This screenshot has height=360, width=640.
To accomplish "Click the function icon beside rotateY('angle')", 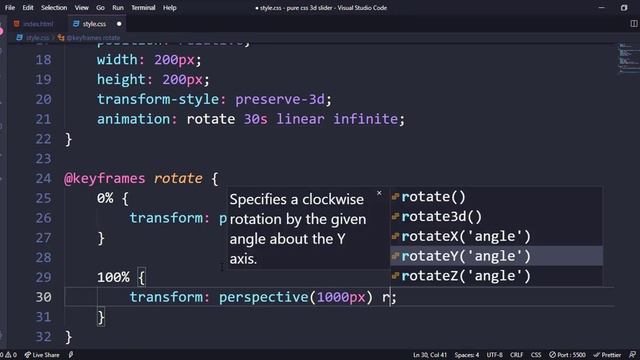I will tap(395, 256).
